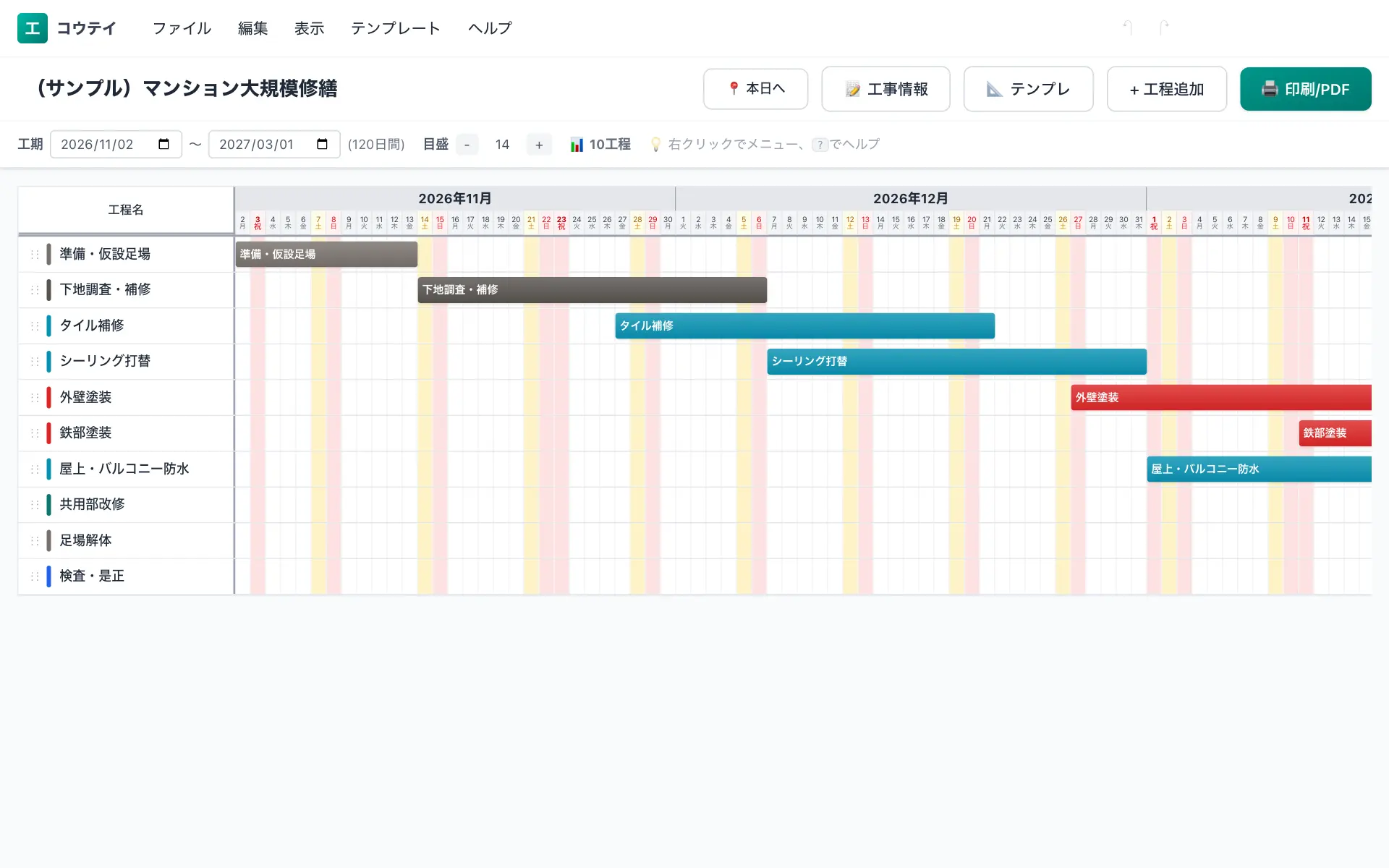1389x868 pixels.
Task: Click drag handle of 鉄部塗装 row
Action: pyautogui.click(x=35, y=433)
